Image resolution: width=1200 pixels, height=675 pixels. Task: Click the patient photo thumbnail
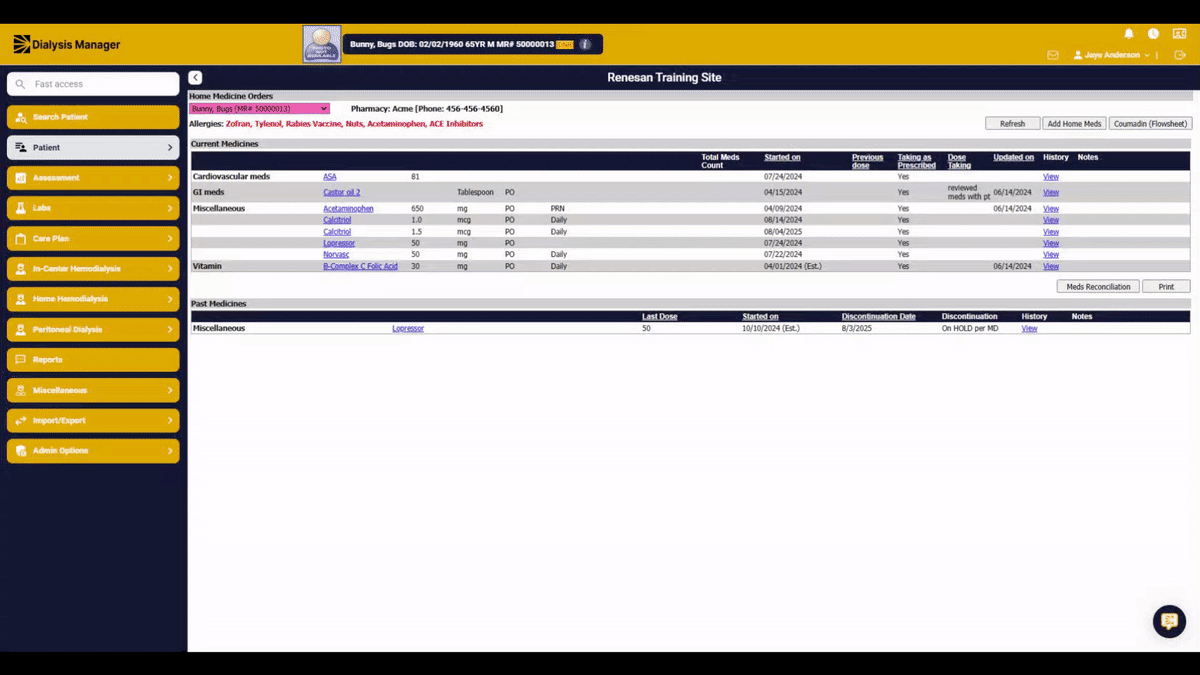322,44
